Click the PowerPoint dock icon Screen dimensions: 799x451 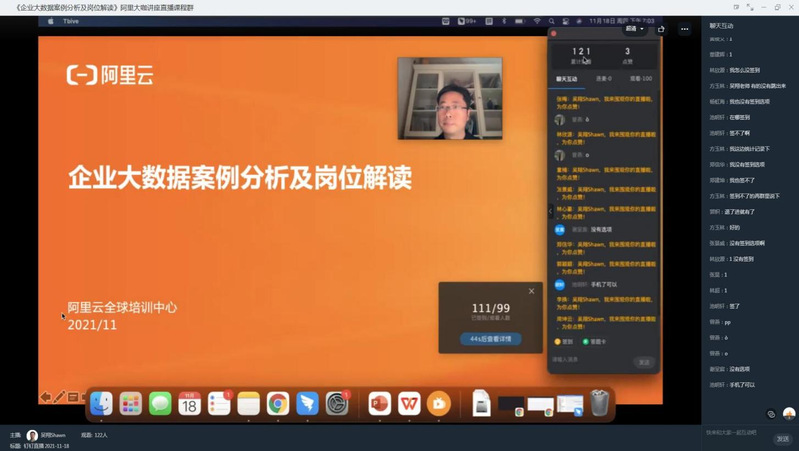pos(379,403)
